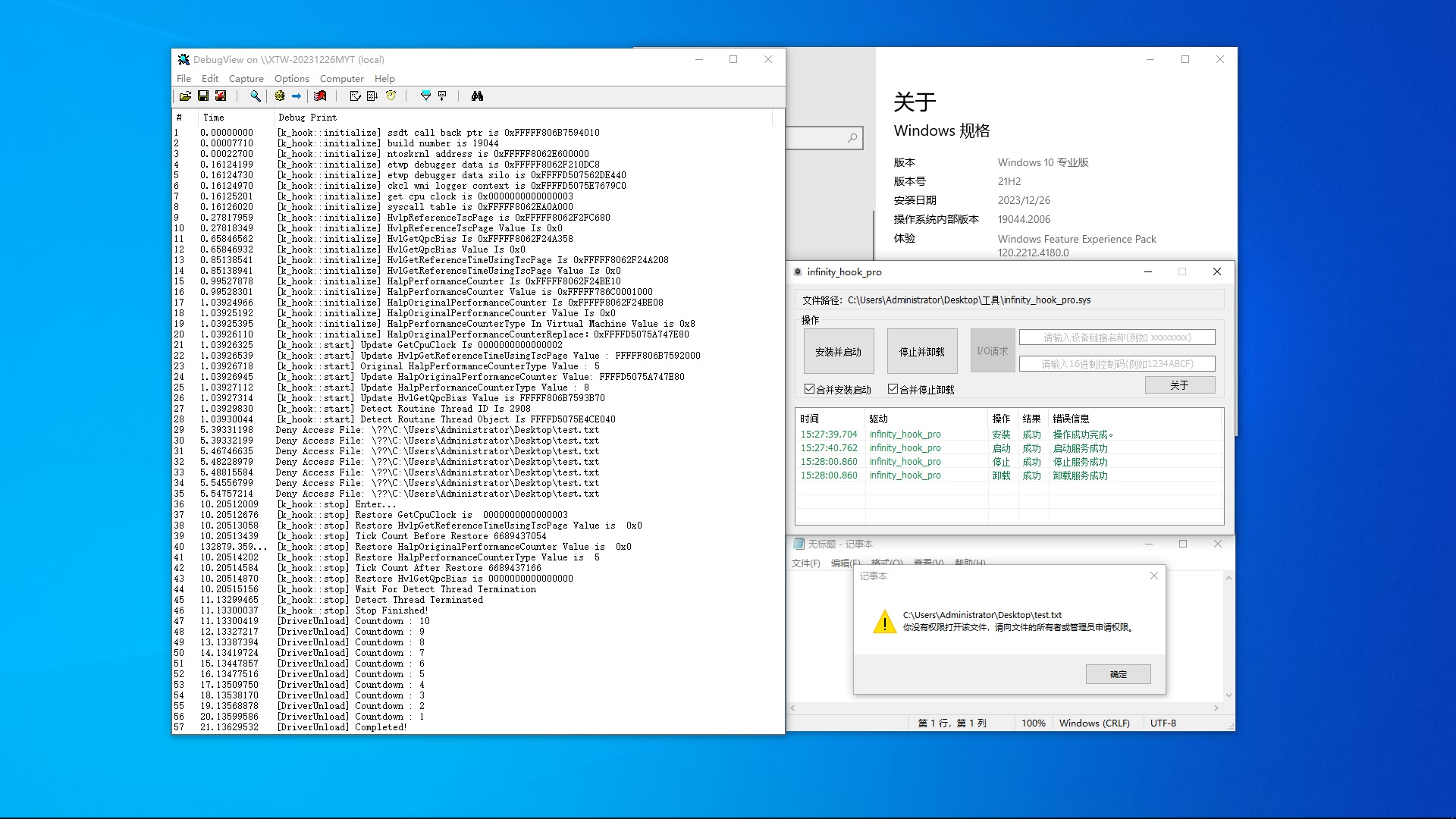The height and width of the screenshot is (819, 1456).
Task: Click the blue arrow pass-through icon
Action: click(x=297, y=96)
